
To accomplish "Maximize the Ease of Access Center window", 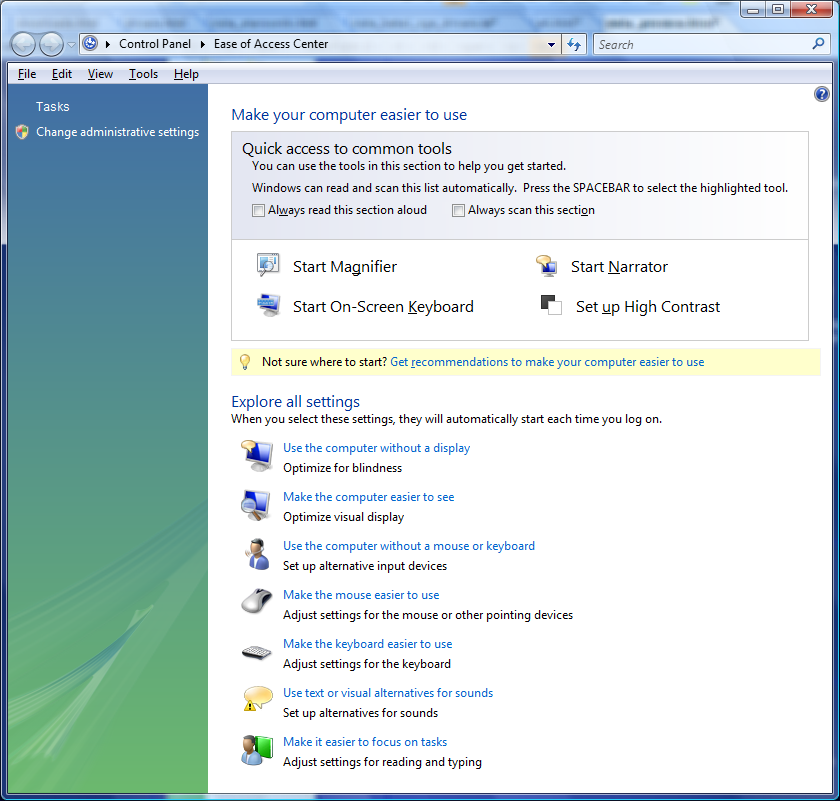I will 778,10.
